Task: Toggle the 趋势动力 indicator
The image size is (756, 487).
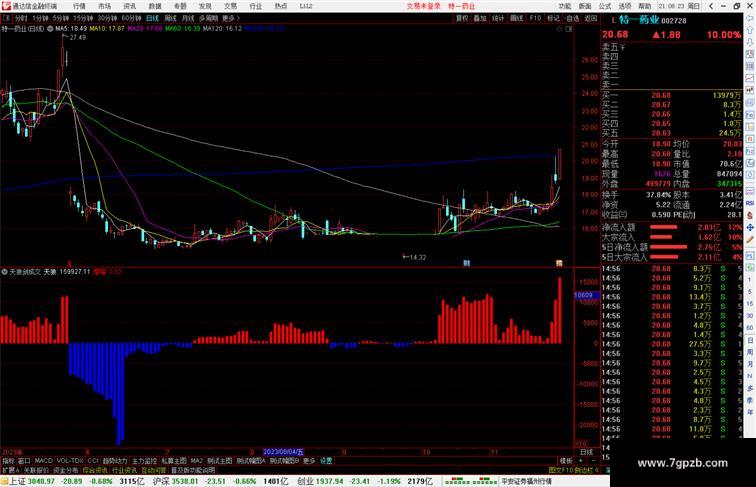Action: (x=115, y=461)
